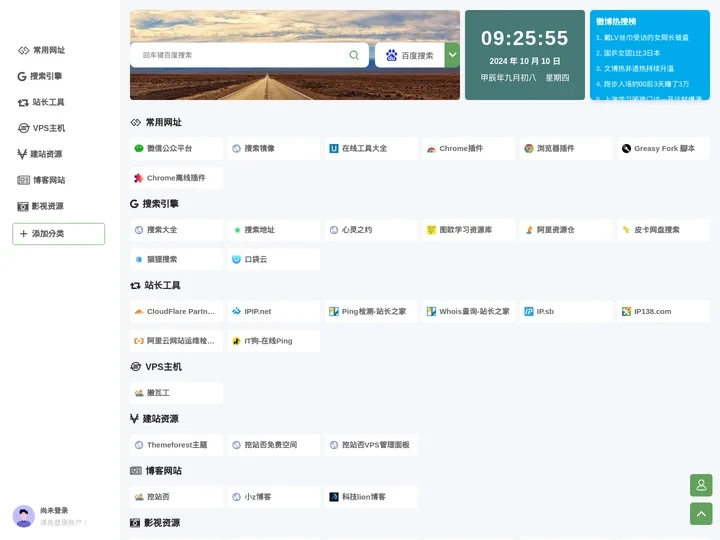The width and height of the screenshot is (720, 540).
Task: Open VPS主机 in the sidebar
Action: tap(41, 128)
